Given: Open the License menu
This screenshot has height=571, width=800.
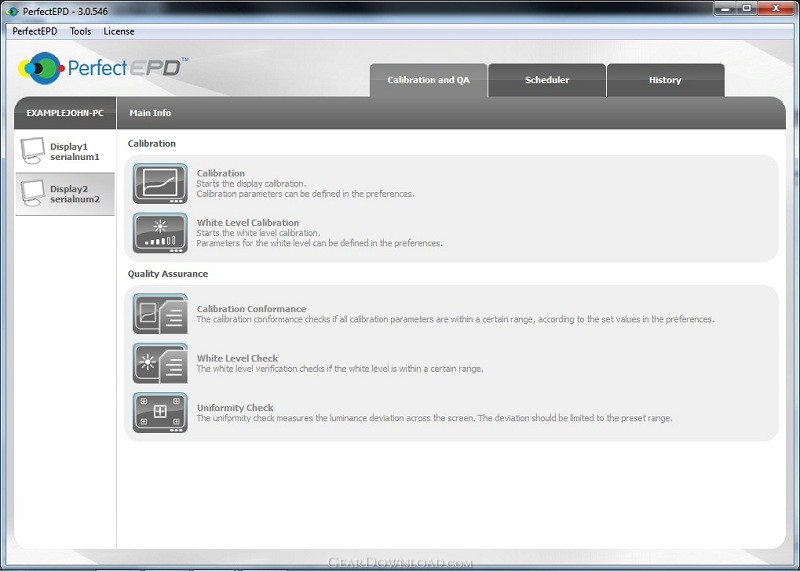Looking at the screenshot, I should click(x=119, y=31).
